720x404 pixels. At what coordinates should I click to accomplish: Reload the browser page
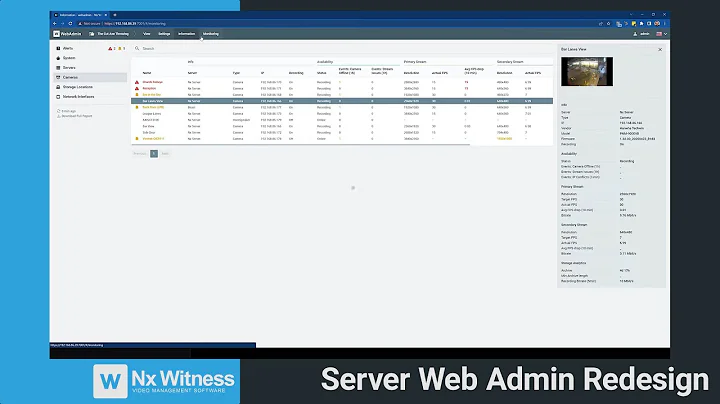pyautogui.click(x=70, y=23)
